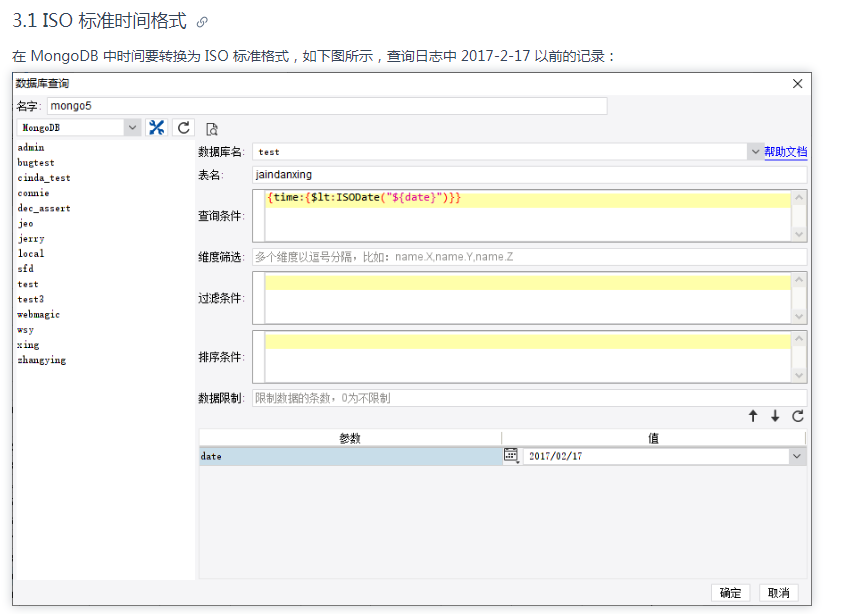The width and height of the screenshot is (849, 614).
Task: Click the 值 column header
Action: 654,438
